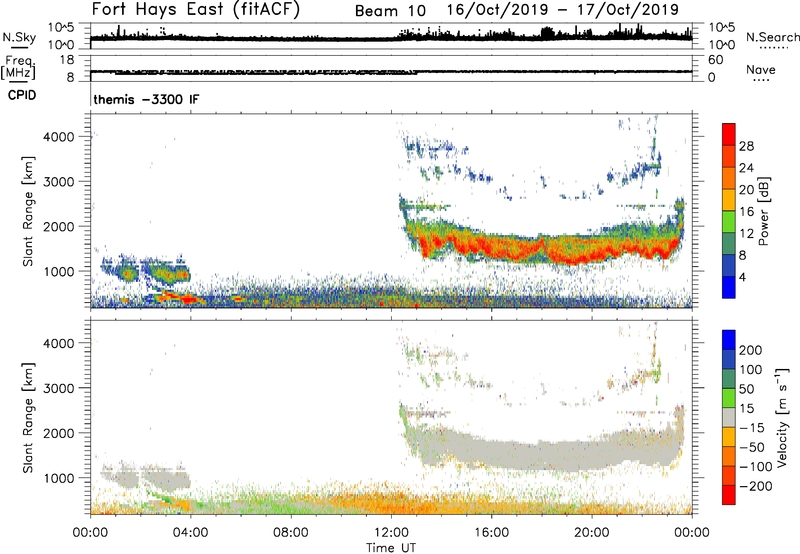Click the date range "16/Oct/2019 – 17/Oct/2019"
800x554 pixels.
pyautogui.click(x=563, y=10)
